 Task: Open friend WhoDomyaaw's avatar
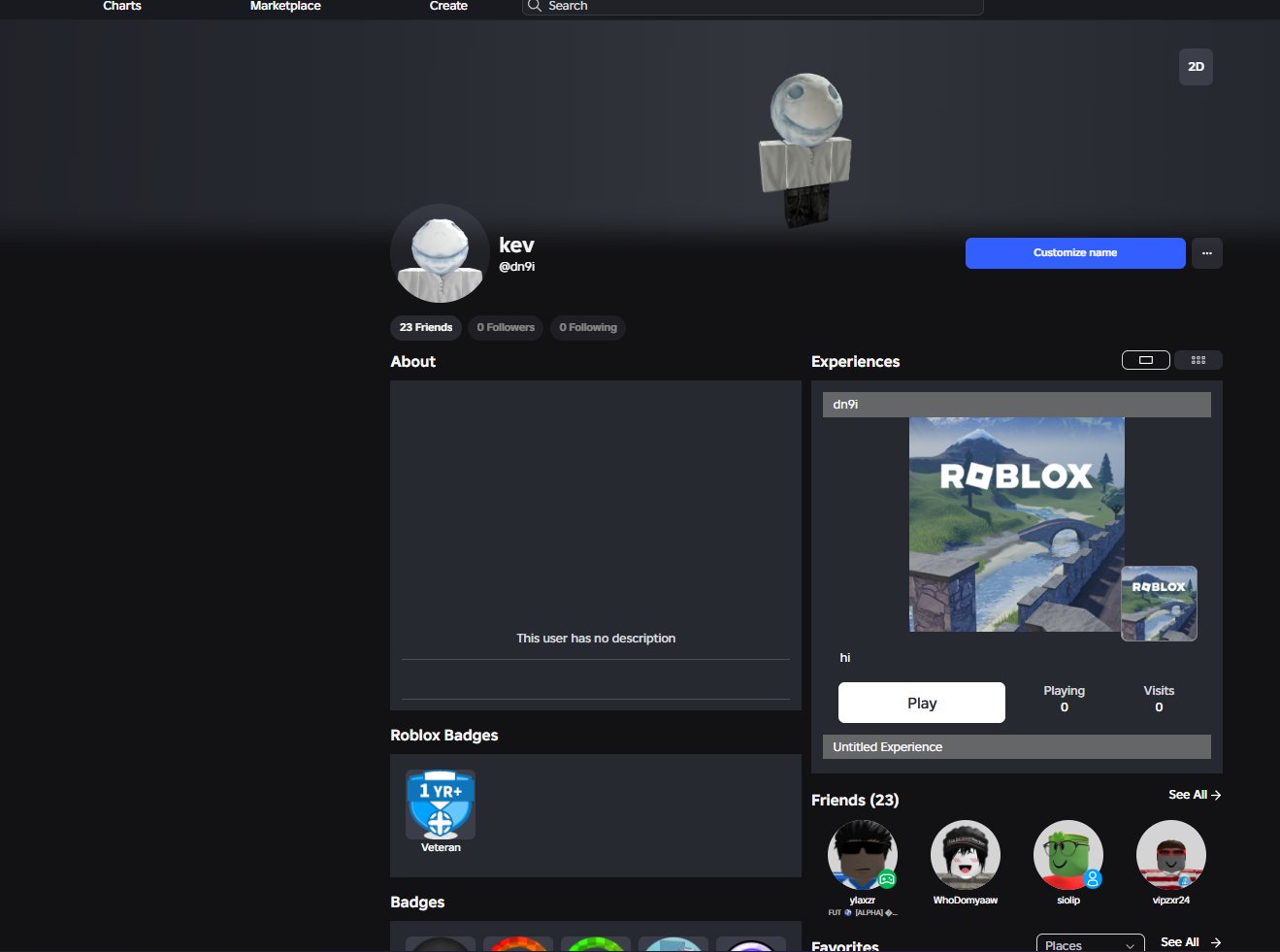tap(966, 855)
